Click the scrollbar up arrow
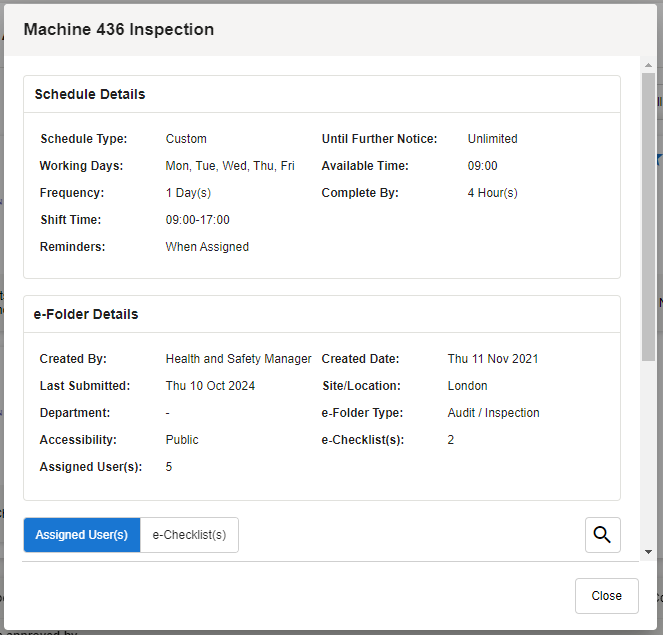The image size is (663, 635). pos(648,65)
